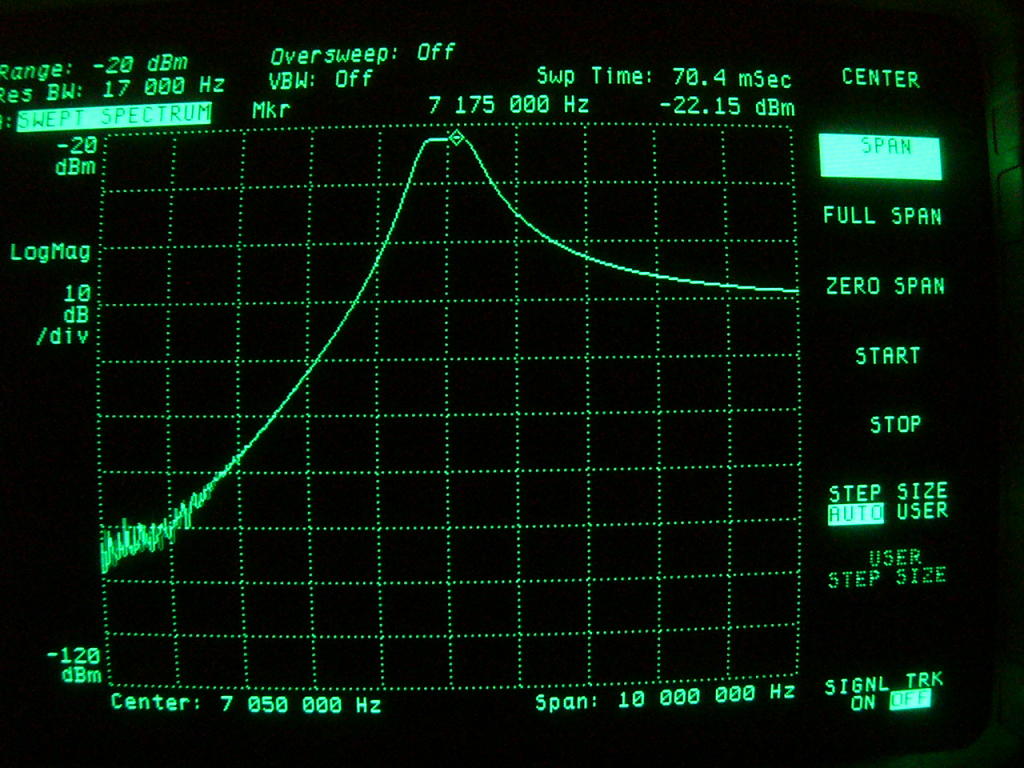Open the USER STEP SIZE entry
Image resolution: width=1024 pixels, height=768 pixels.
click(888, 567)
